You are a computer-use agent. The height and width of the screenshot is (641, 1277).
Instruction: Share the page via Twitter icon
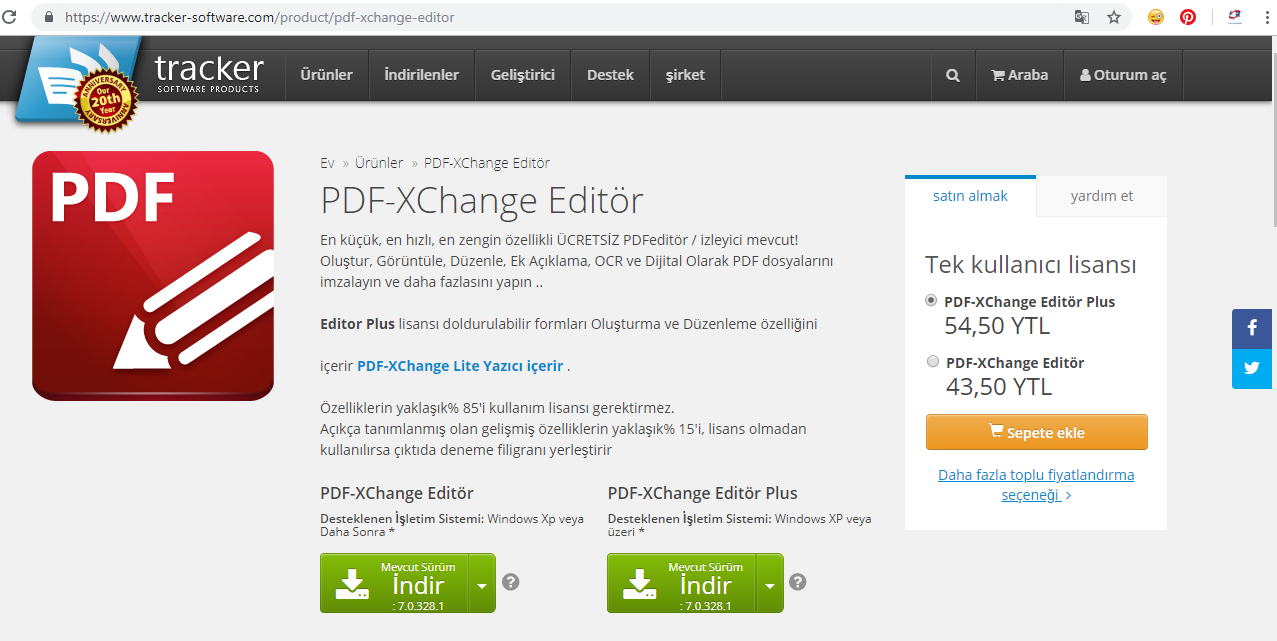point(1251,368)
